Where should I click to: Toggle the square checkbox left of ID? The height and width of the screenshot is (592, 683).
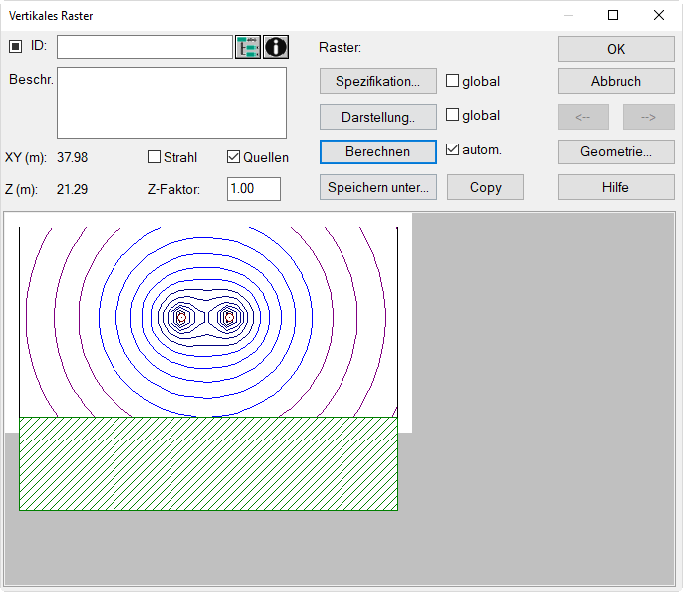tap(16, 46)
